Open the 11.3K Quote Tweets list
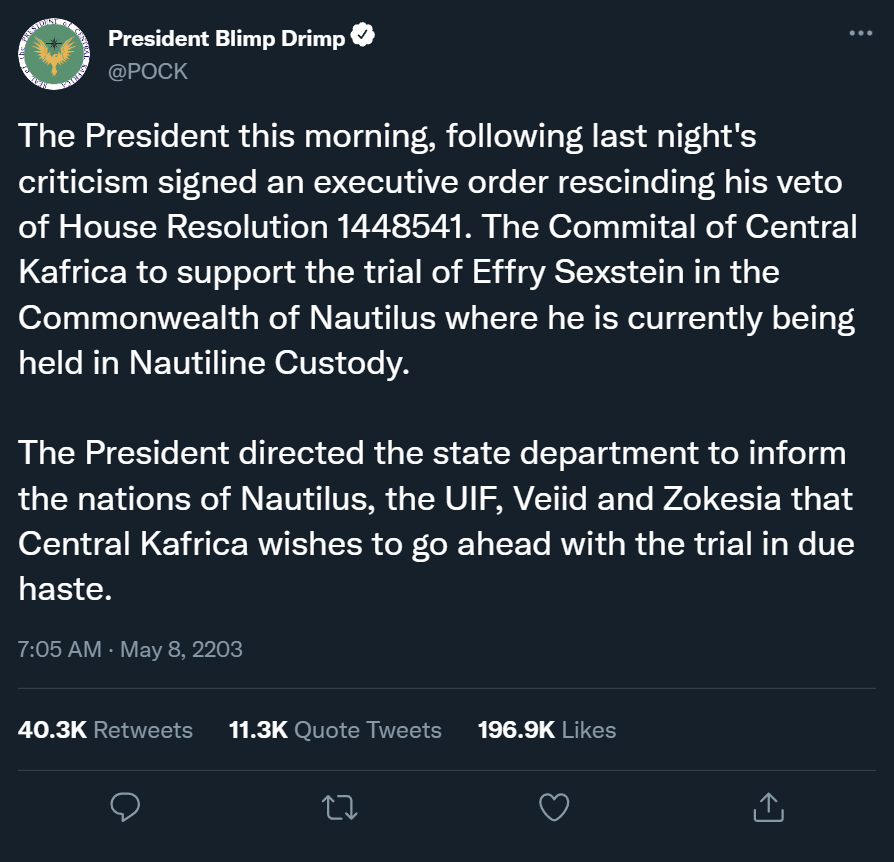Image resolution: width=894 pixels, height=862 pixels. coord(335,730)
